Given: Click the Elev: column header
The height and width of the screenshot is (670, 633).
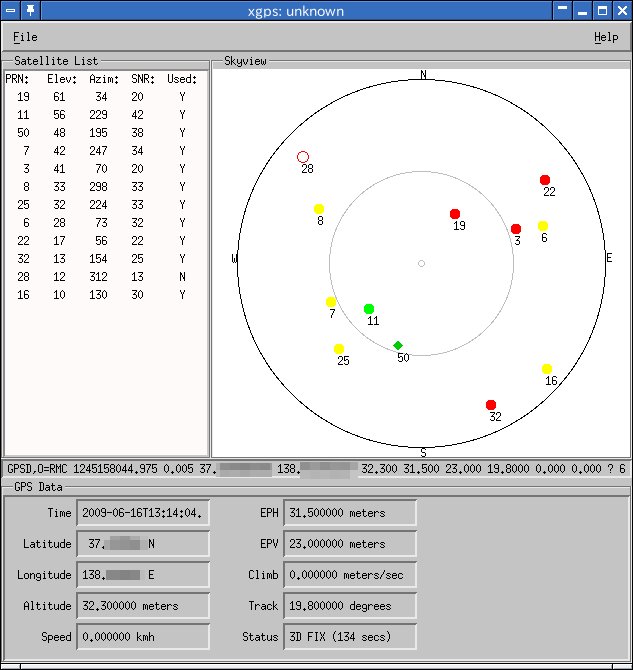Looking at the screenshot, I should (62, 79).
